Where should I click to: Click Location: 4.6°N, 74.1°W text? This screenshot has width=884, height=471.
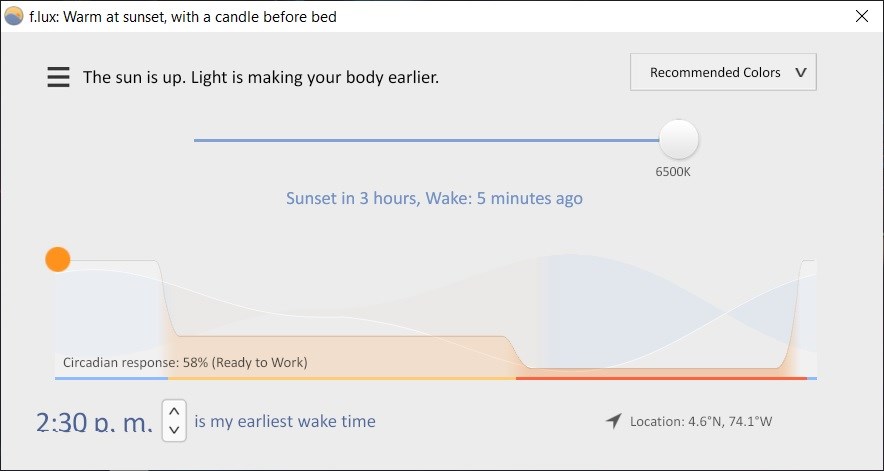point(701,422)
